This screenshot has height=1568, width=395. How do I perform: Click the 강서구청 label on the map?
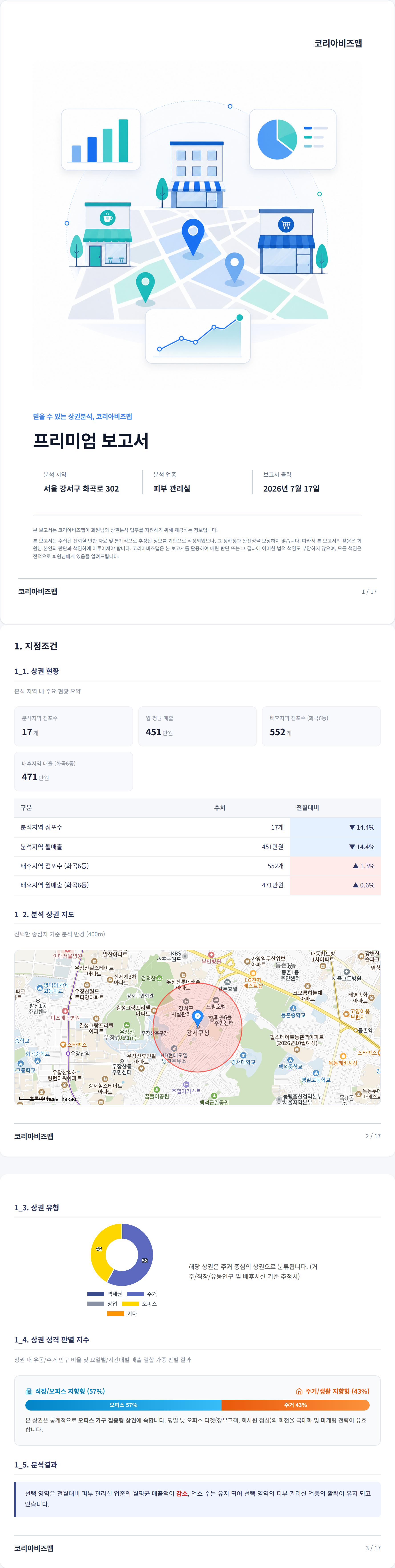198,1032
